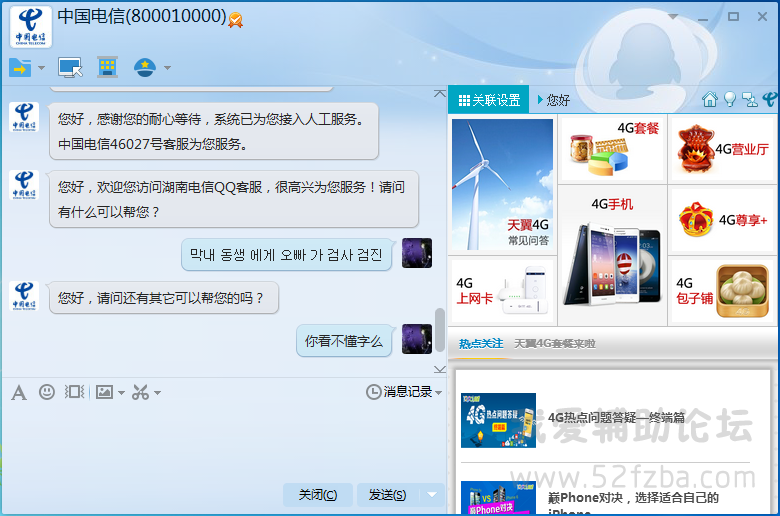Click the 巅Phone对决 article thumbnail
Image resolution: width=780 pixels, height=516 pixels.
tap(498, 498)
